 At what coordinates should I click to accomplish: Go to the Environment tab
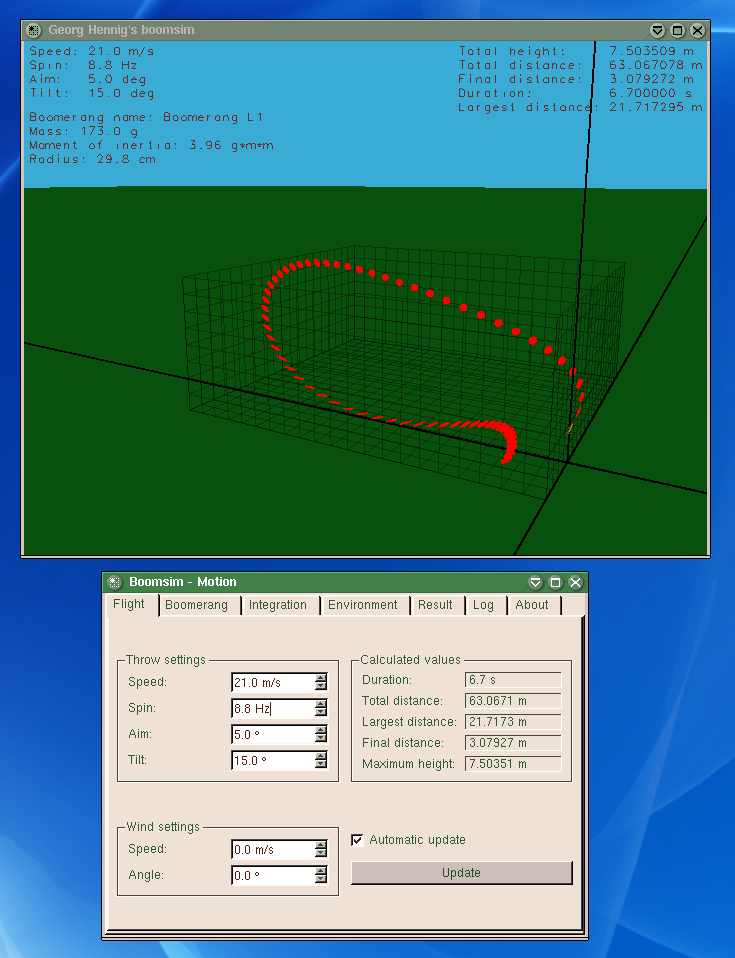363,605
